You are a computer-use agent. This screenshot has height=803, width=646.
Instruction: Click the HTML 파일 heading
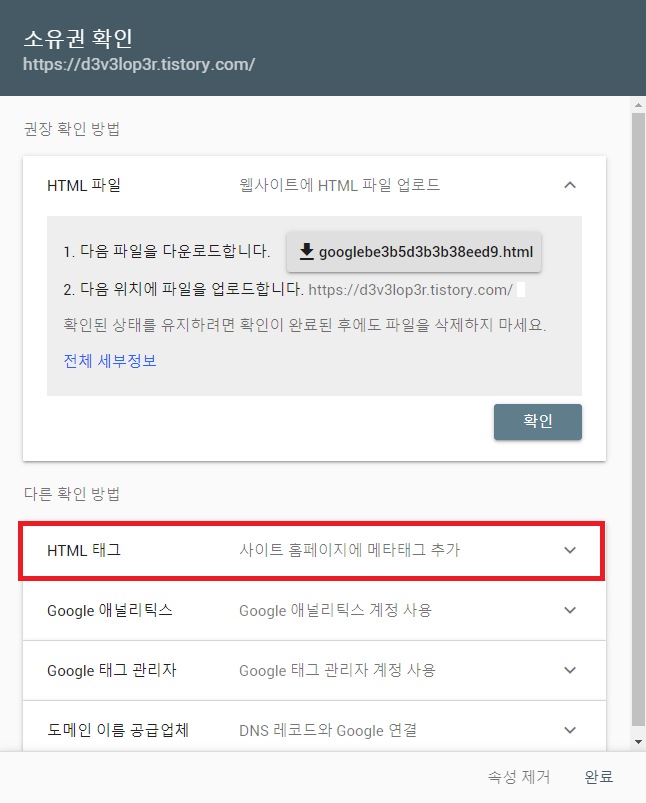pyautogui.click(x=84, y=185)
